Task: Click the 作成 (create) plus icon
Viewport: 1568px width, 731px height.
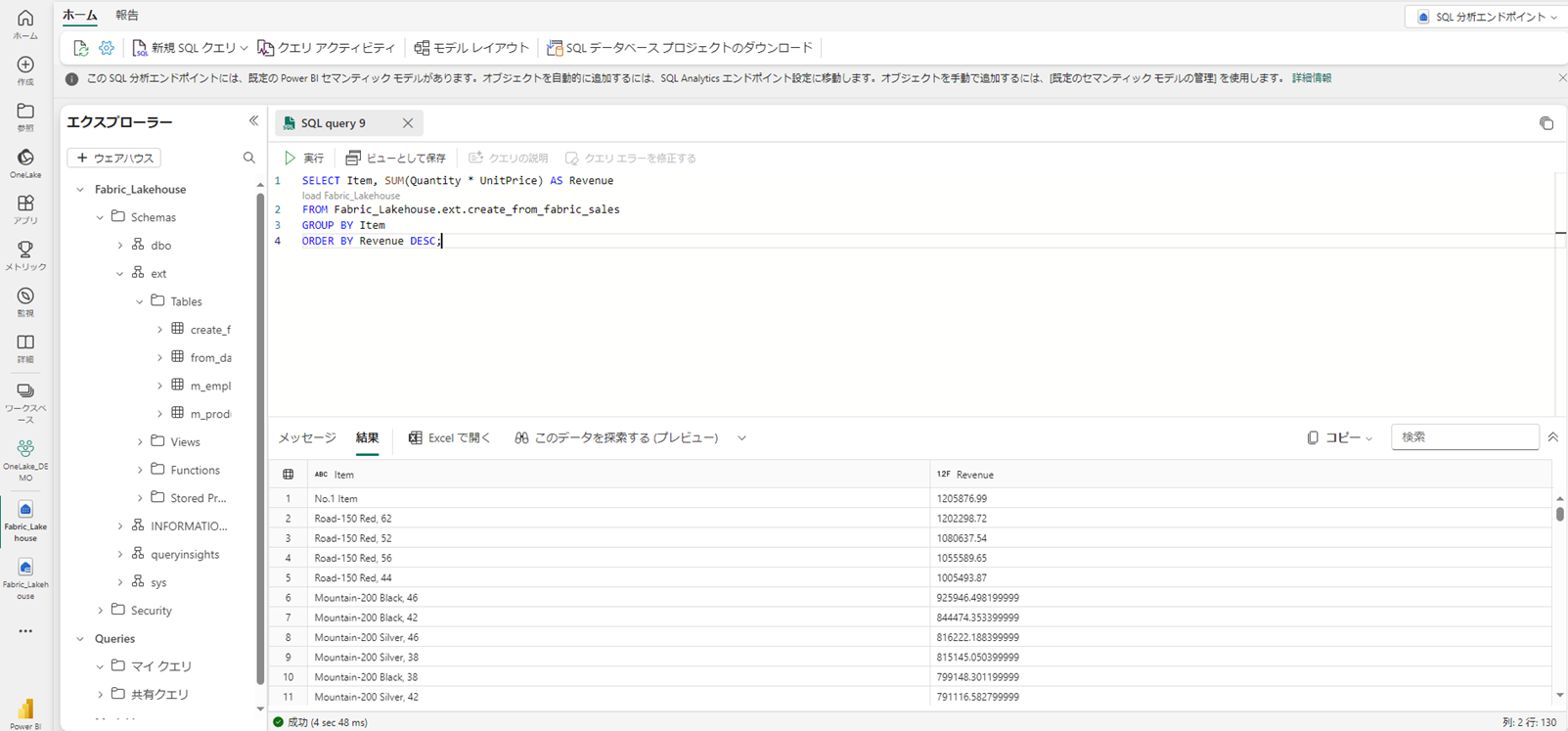Action: (25, 70)
